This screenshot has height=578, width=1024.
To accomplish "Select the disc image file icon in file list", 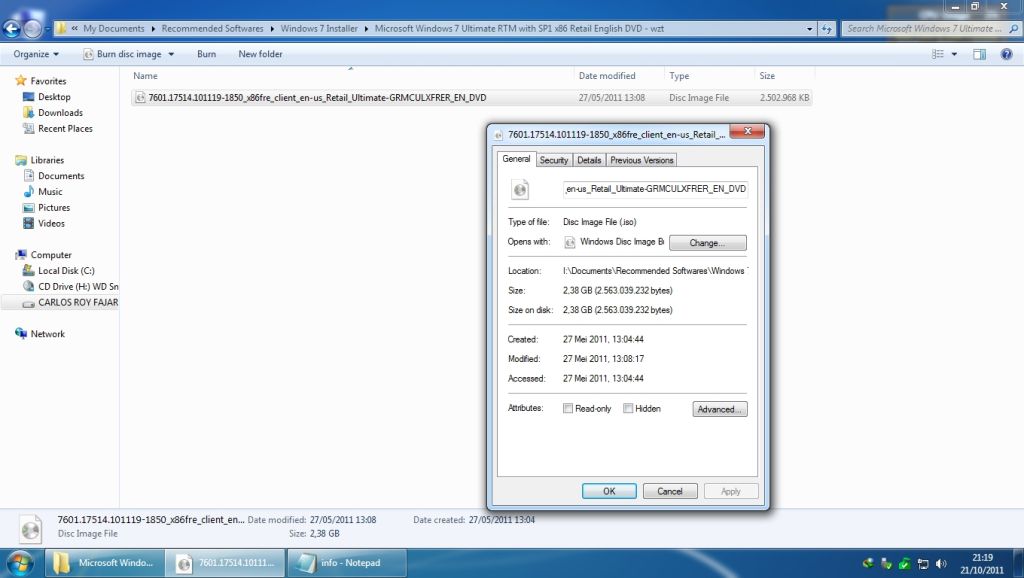I will pos(139,97).
